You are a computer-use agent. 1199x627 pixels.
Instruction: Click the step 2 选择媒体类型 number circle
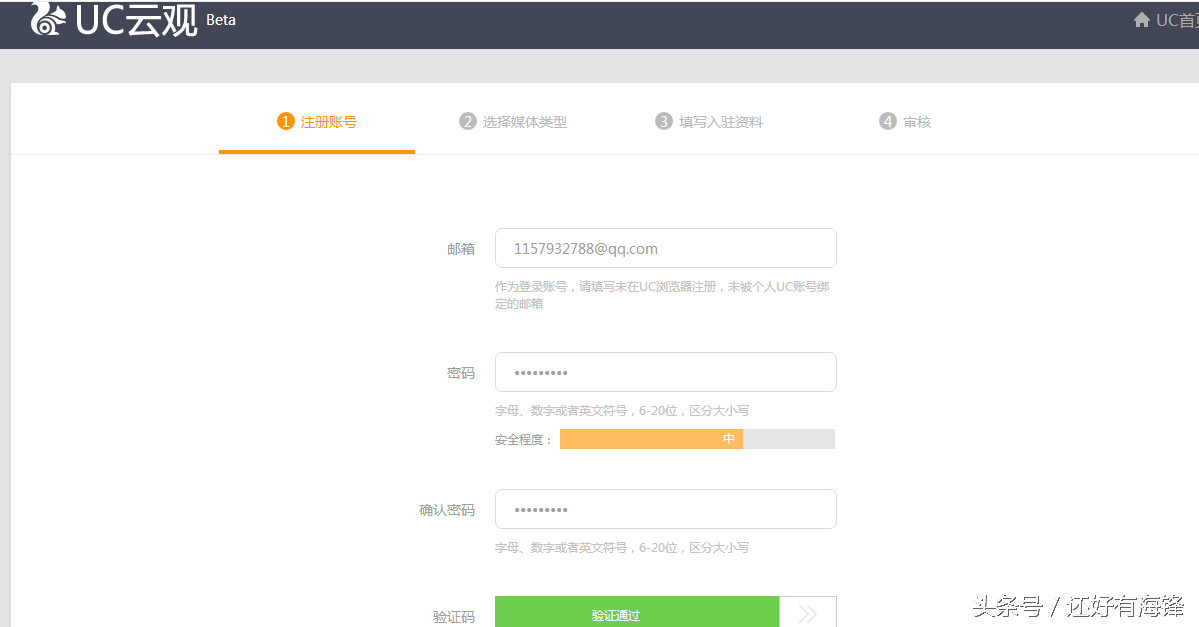468,121
